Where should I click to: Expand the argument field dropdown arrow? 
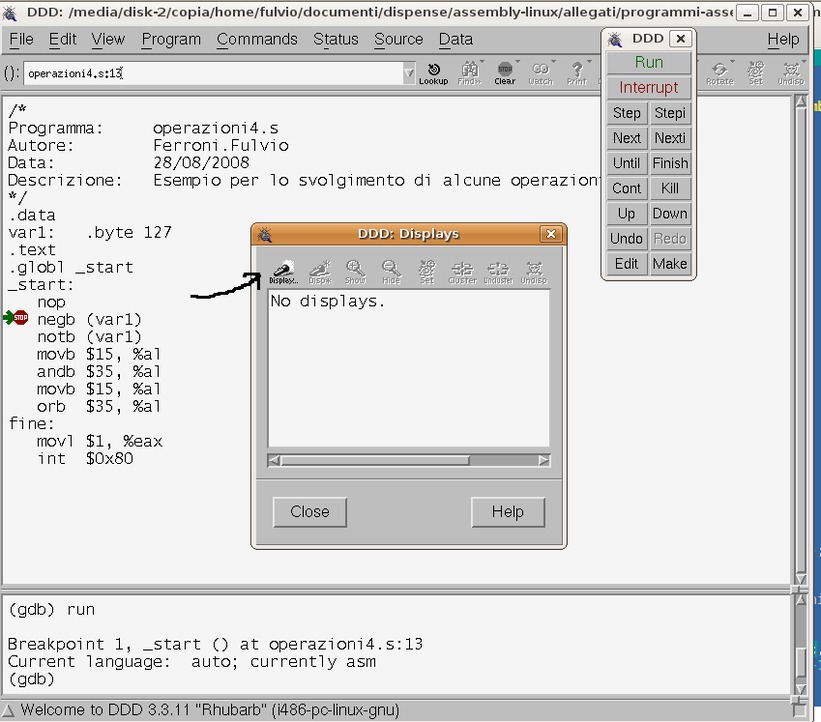(x=408, y=74)
